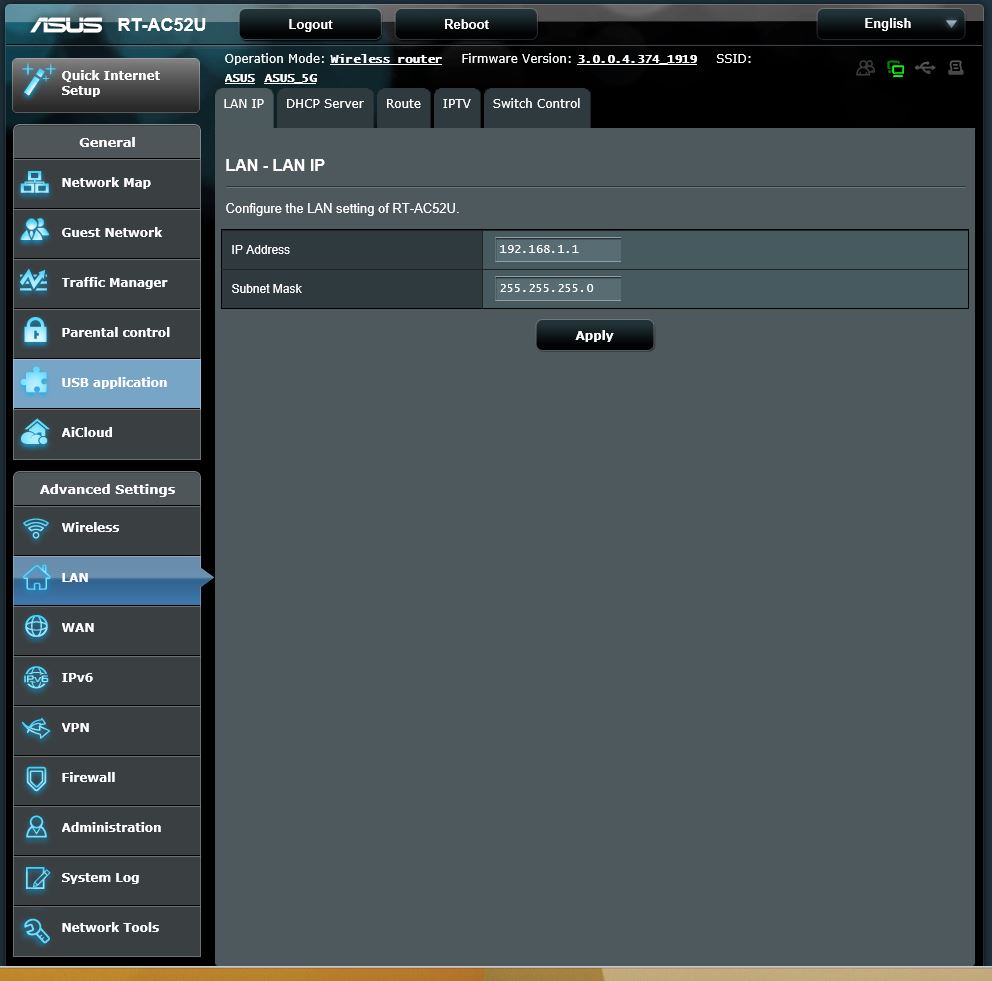Go to AiCloud section
This screenshot has height=981, width=992.
point(107,433)
